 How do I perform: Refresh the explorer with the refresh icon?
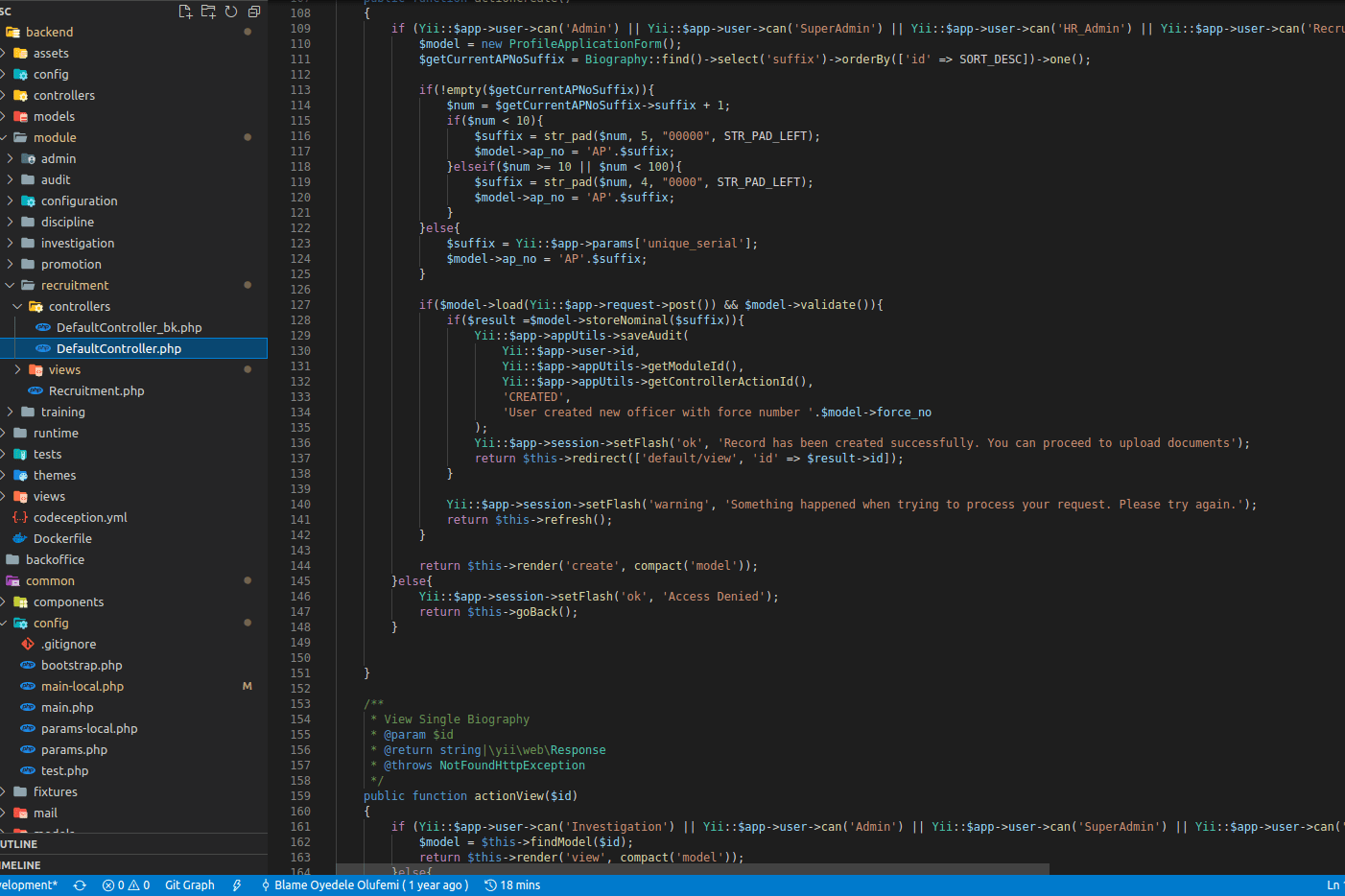231,12
